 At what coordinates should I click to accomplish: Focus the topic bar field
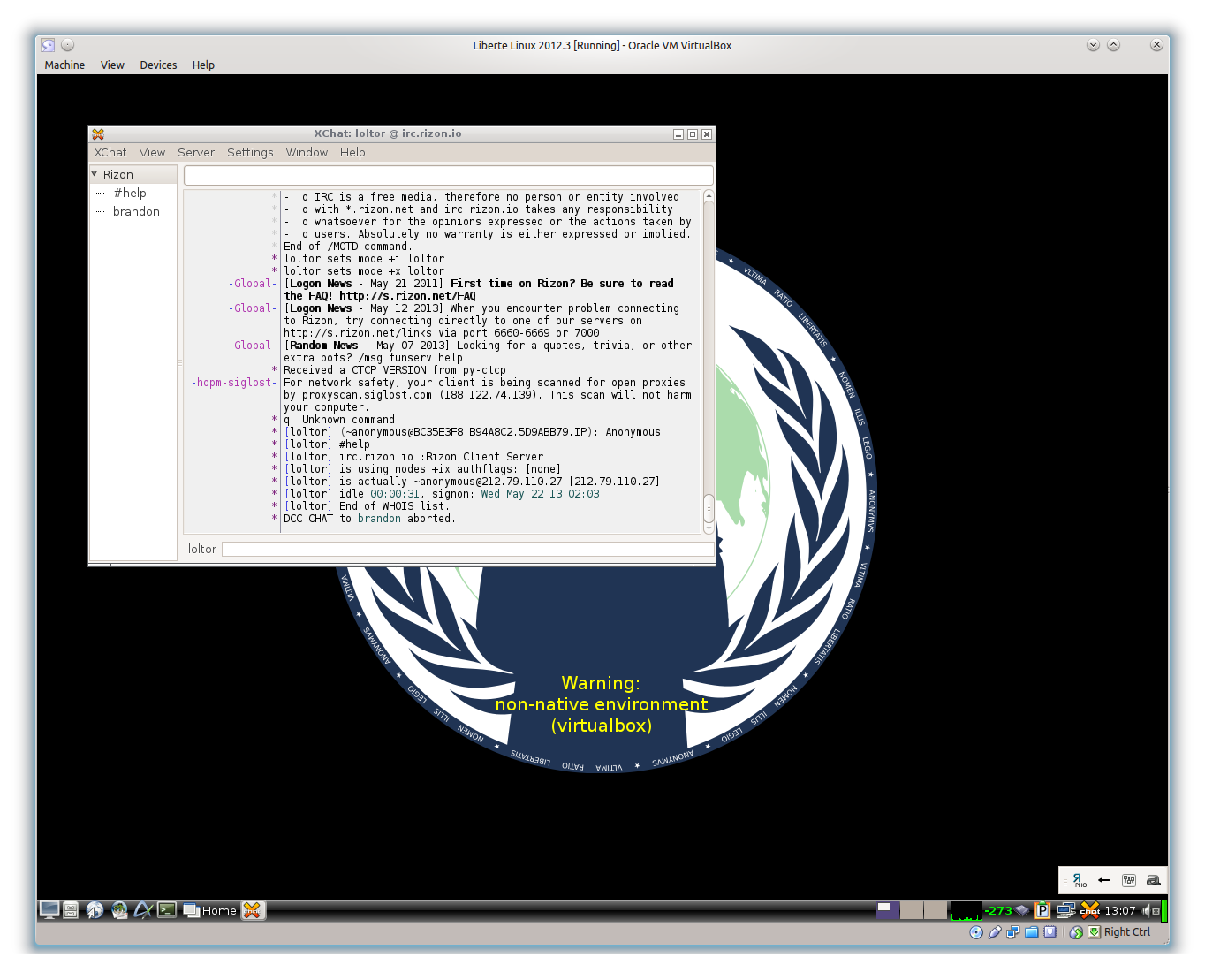click(x=448, y=175)
